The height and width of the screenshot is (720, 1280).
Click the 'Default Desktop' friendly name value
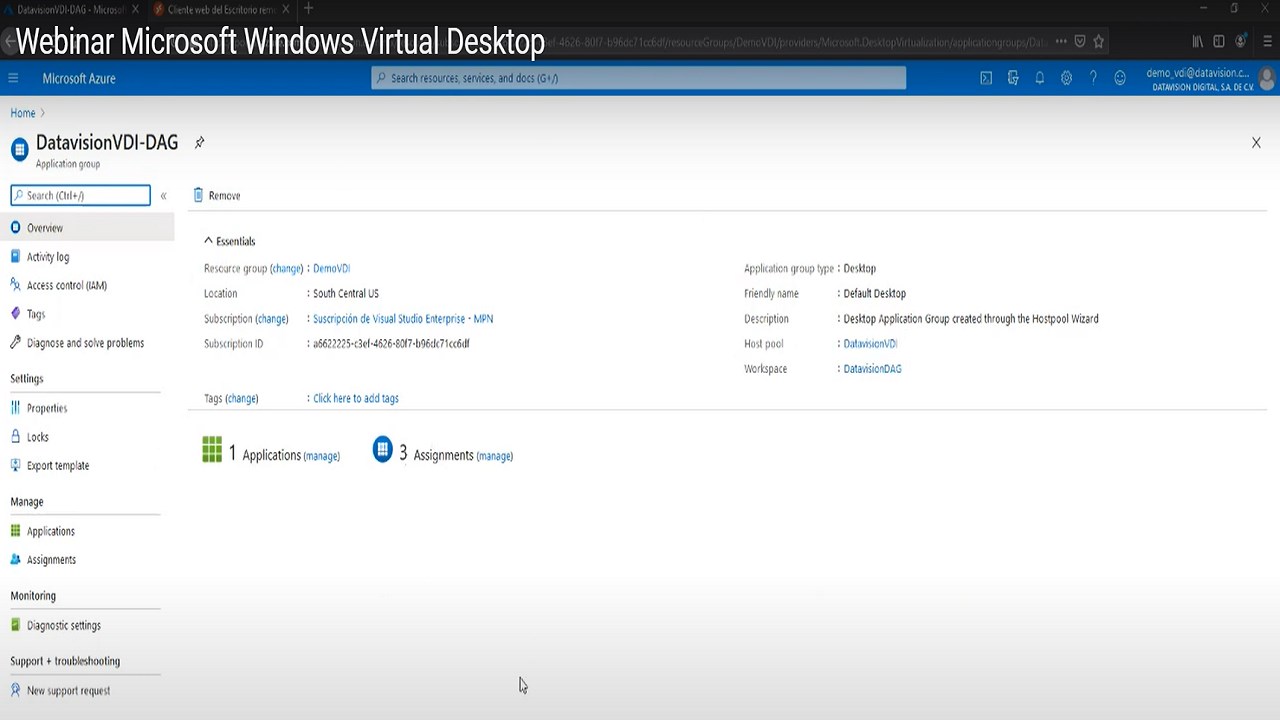click(x=875, y=294)
